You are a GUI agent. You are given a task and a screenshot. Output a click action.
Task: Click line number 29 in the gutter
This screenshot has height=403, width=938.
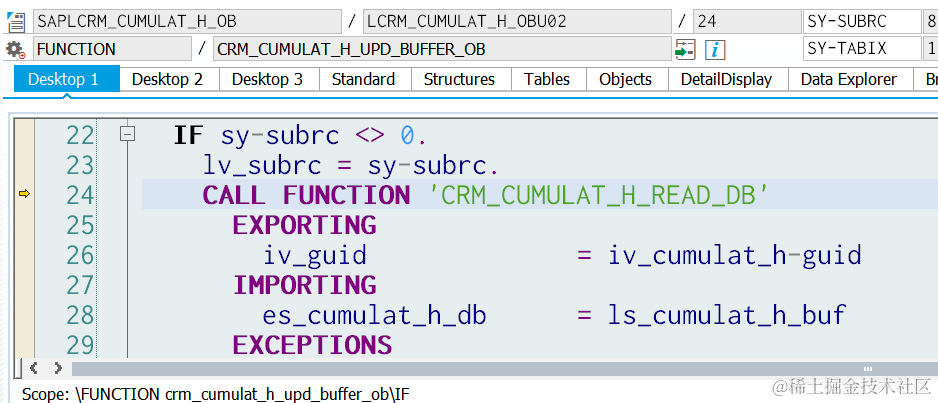click(80, 345)
